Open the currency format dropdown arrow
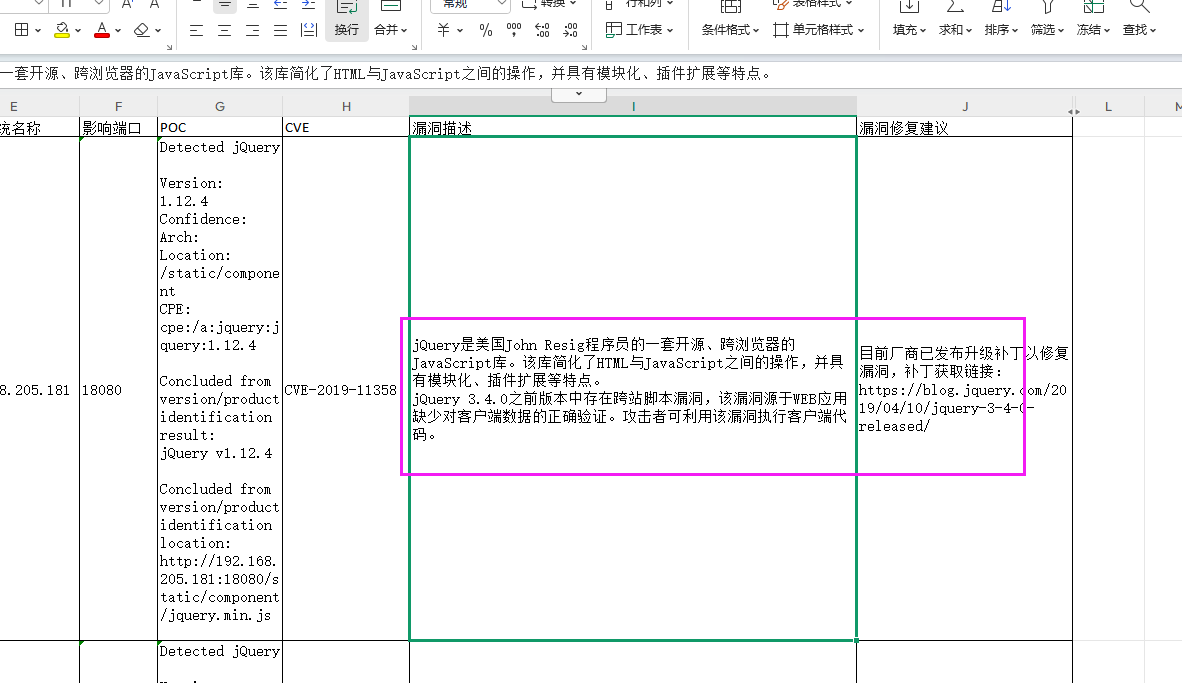 coord(460,30)
